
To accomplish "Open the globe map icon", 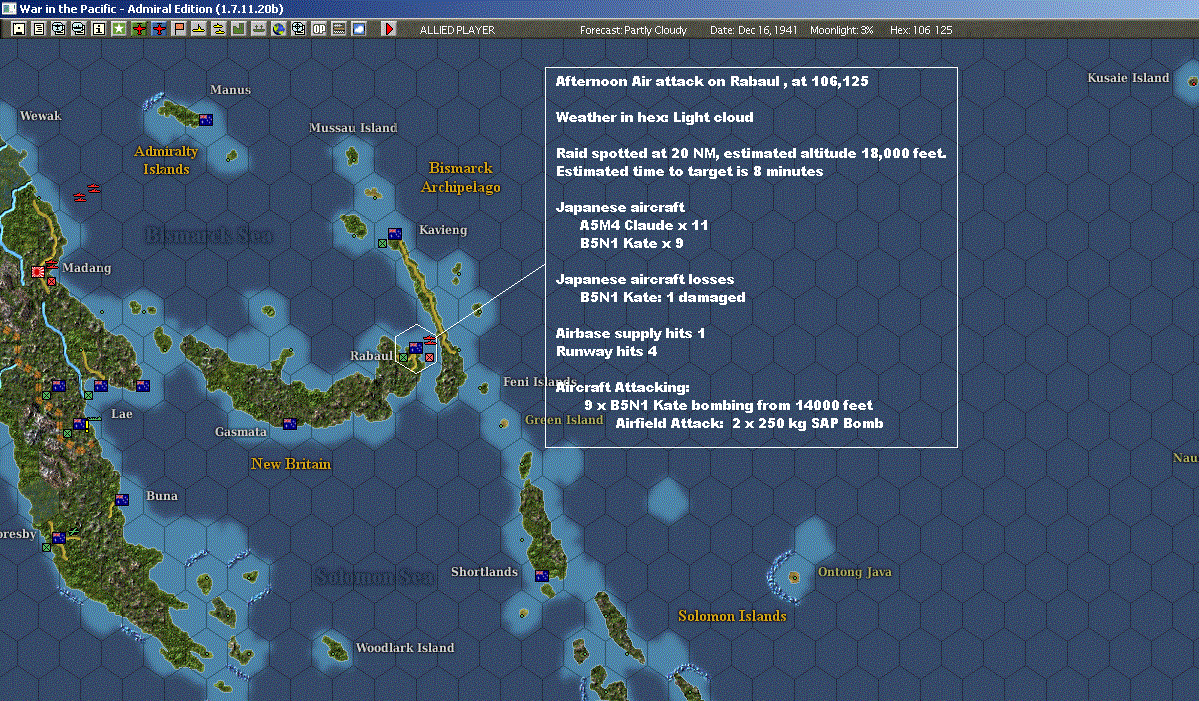I will pos(278,29).
